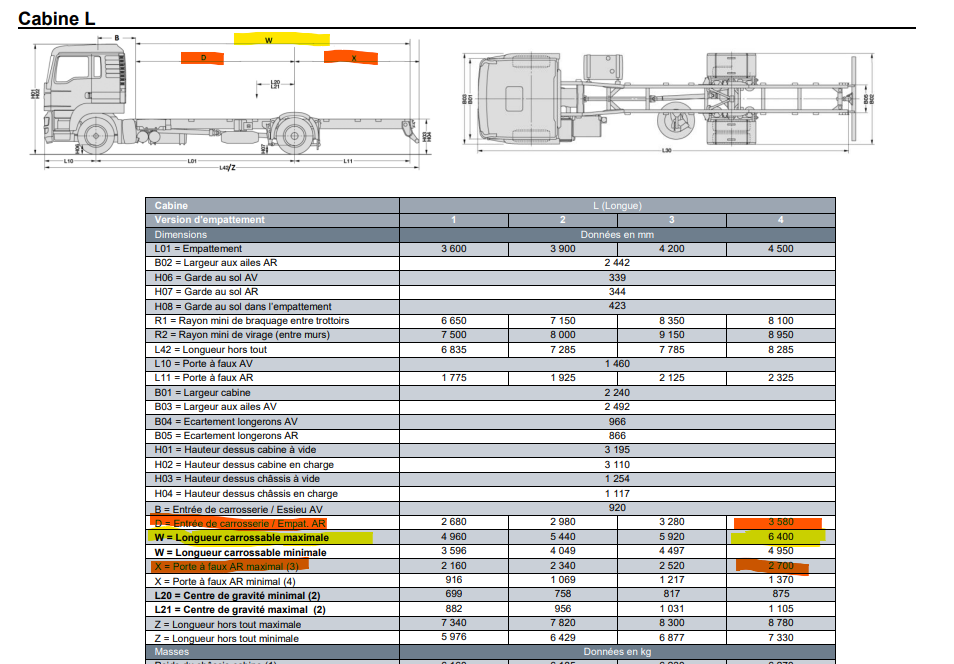Click the yellow highlighted value 6 400
Screen dimensions: 954x664
[x=780, y=537]
